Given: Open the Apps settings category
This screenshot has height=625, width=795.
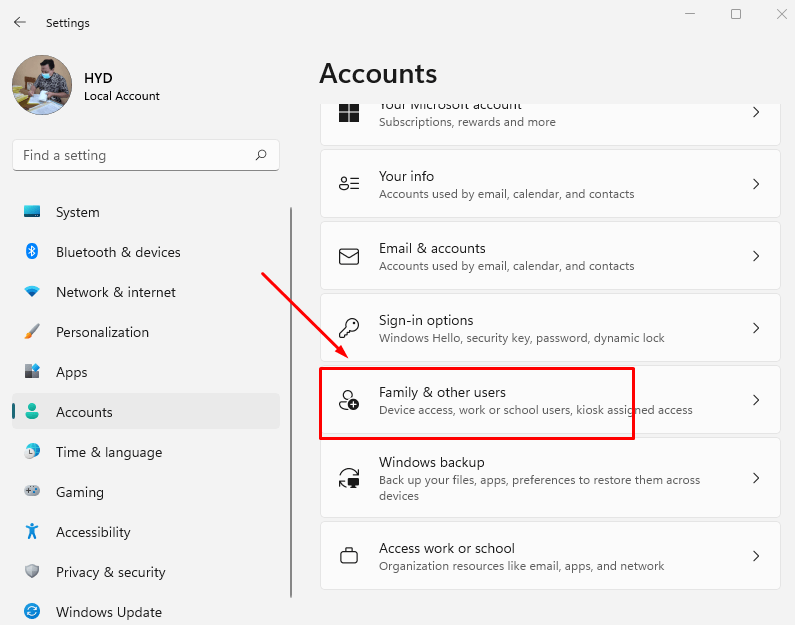Looking at the screenshot, I should (x=72, y=372).
